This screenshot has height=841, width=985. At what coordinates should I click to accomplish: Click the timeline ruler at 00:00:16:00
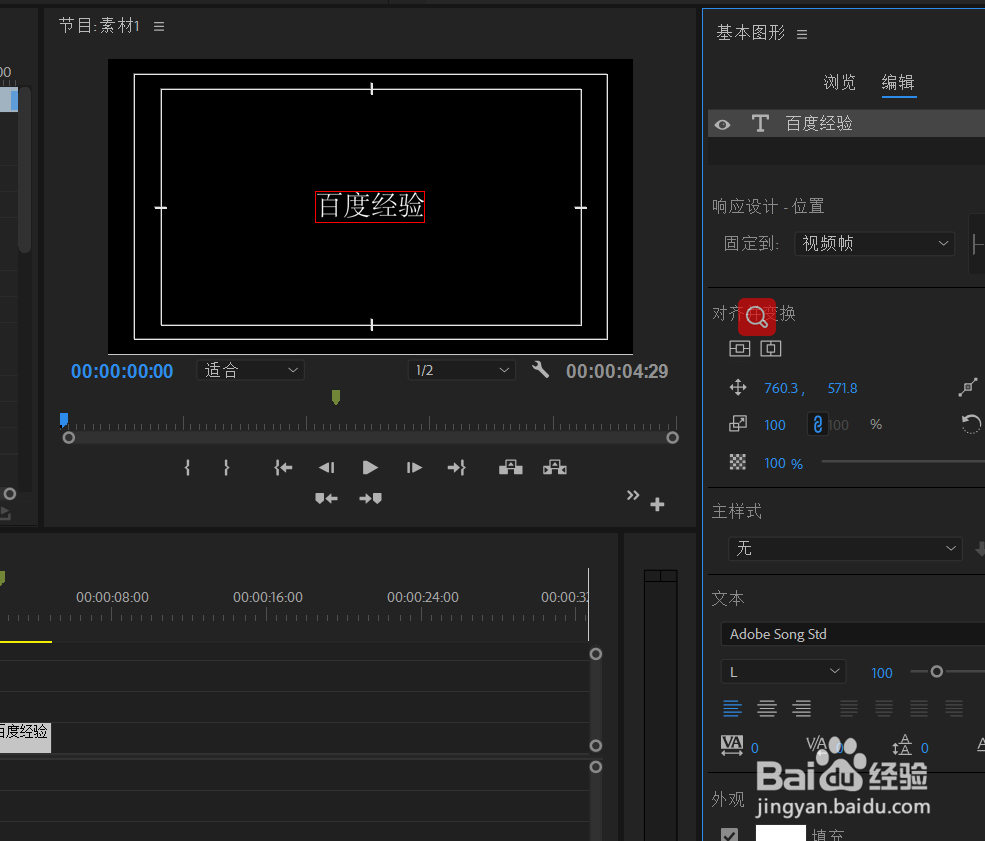(268, 597)
